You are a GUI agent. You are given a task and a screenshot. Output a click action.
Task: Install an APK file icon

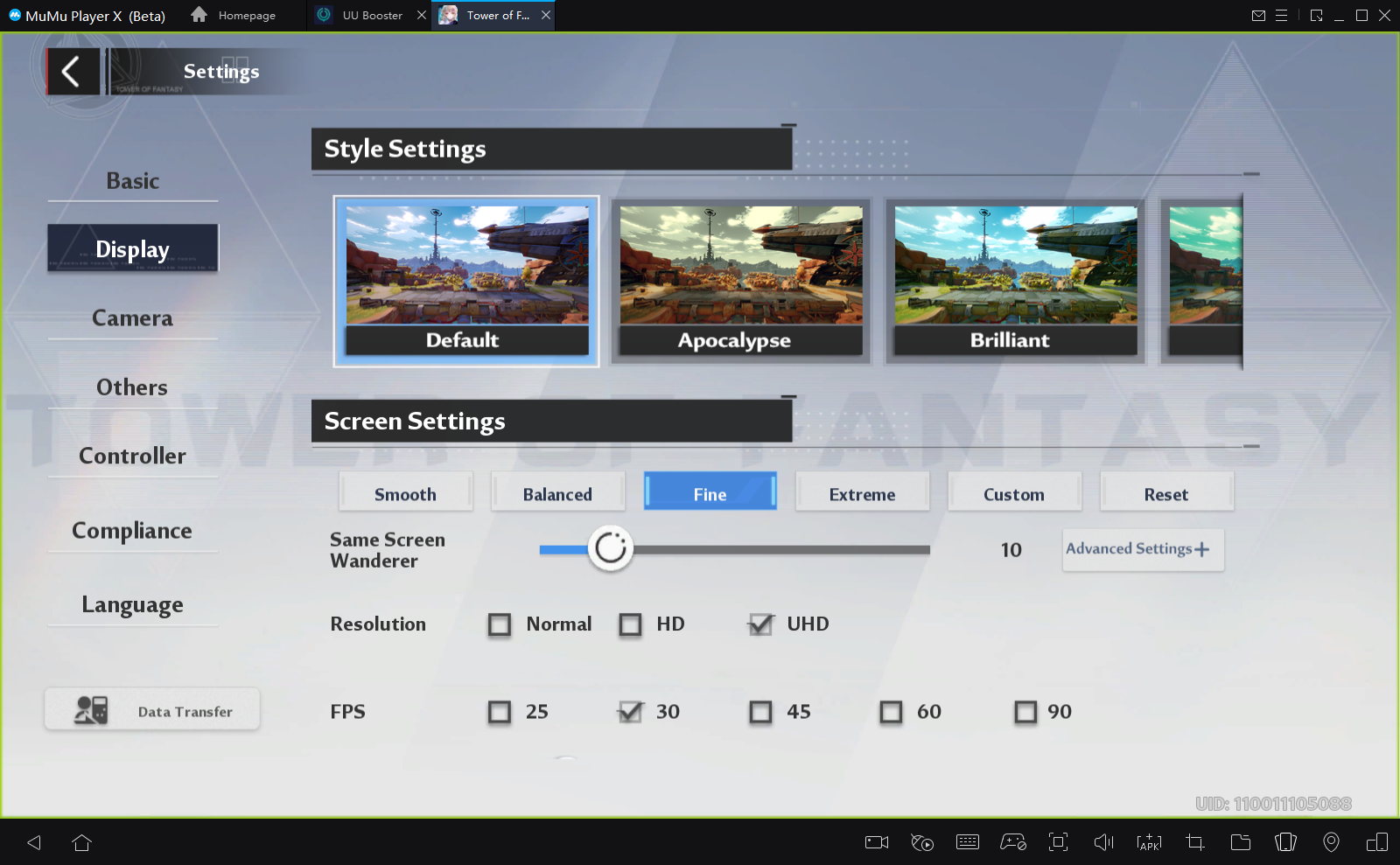(1149, 842)
